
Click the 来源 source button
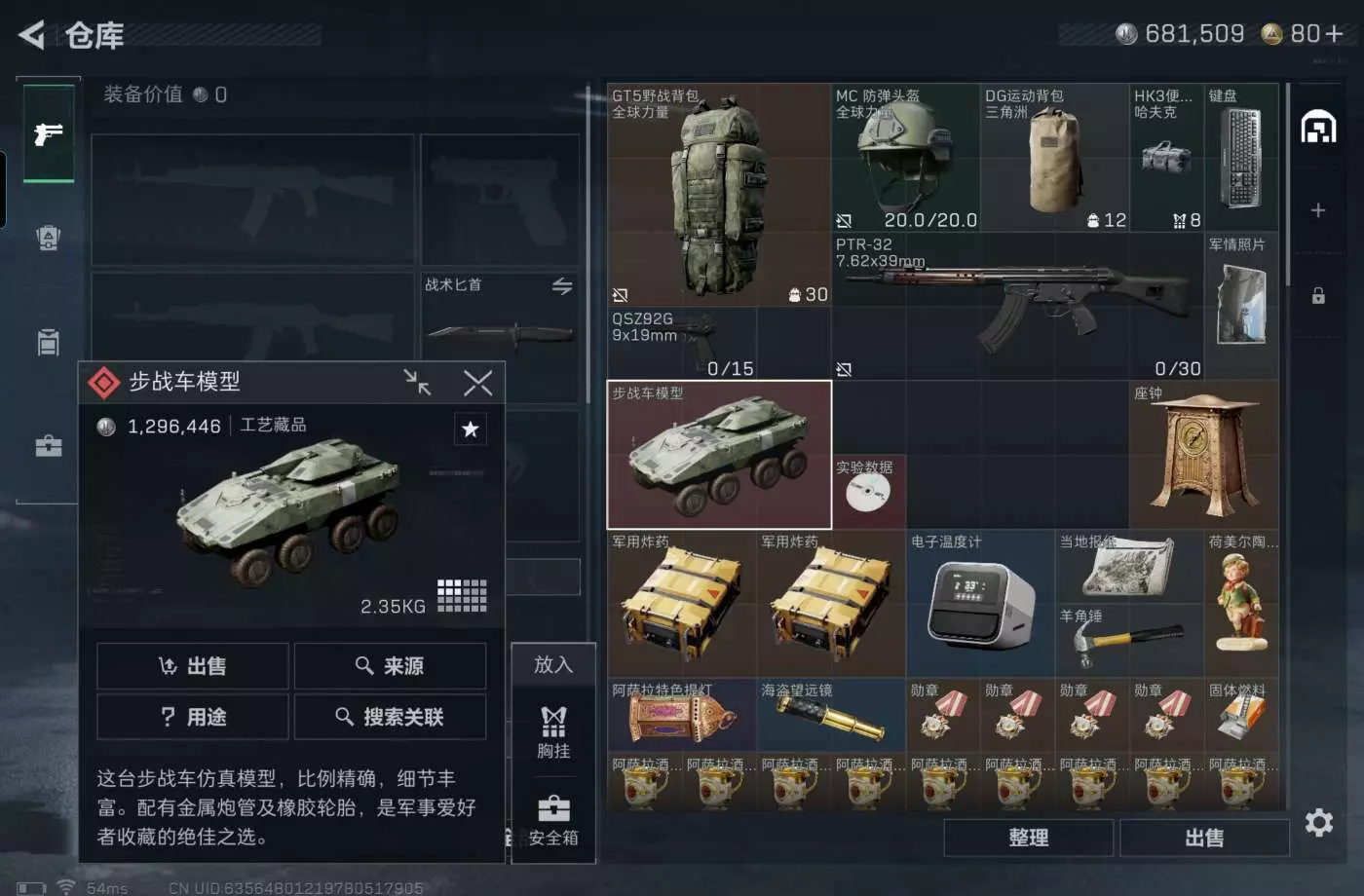(x=390, y=666)
